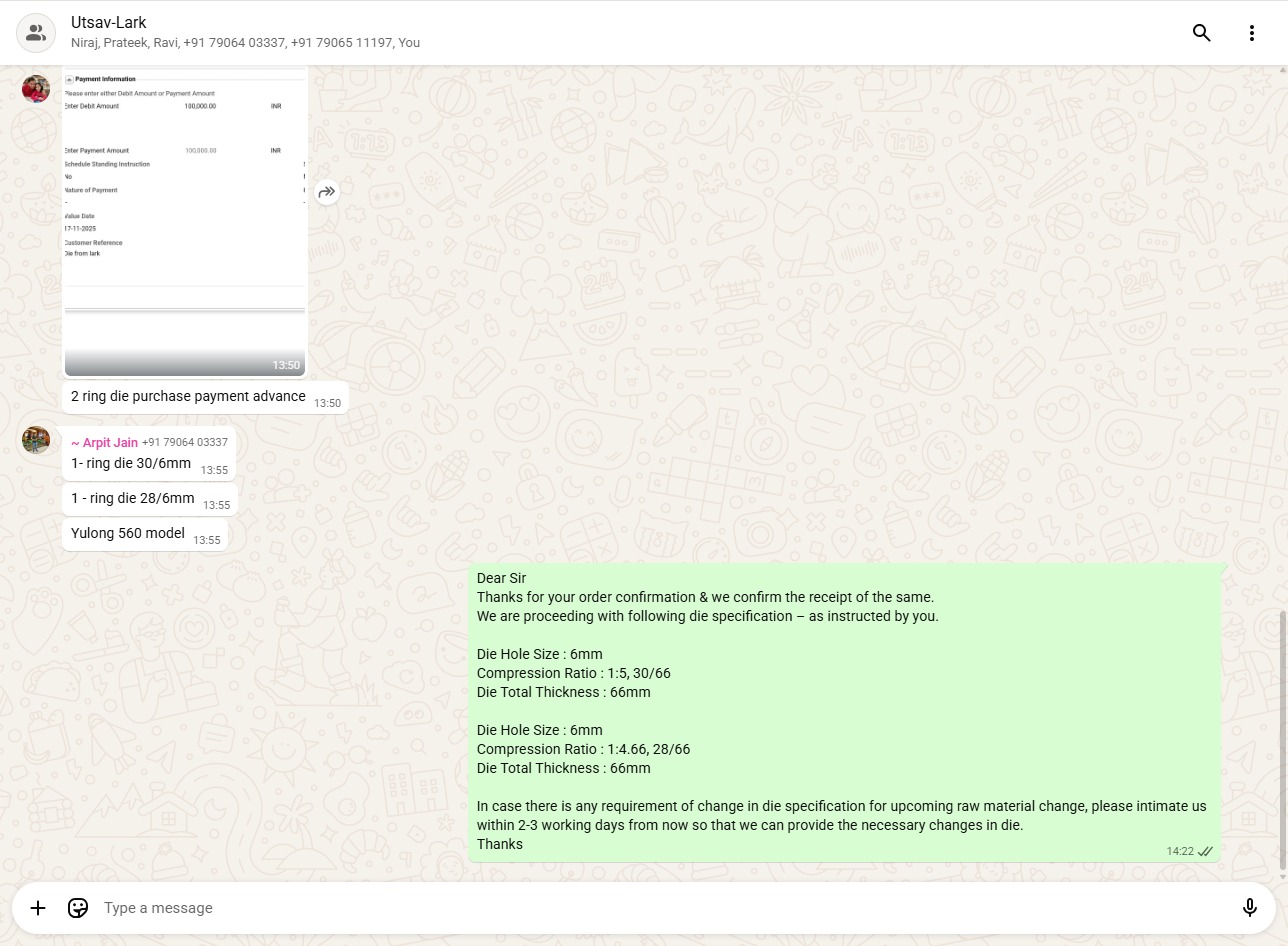
Task: Click Arpit Jain's profile picture
Action: coord(36,440)
